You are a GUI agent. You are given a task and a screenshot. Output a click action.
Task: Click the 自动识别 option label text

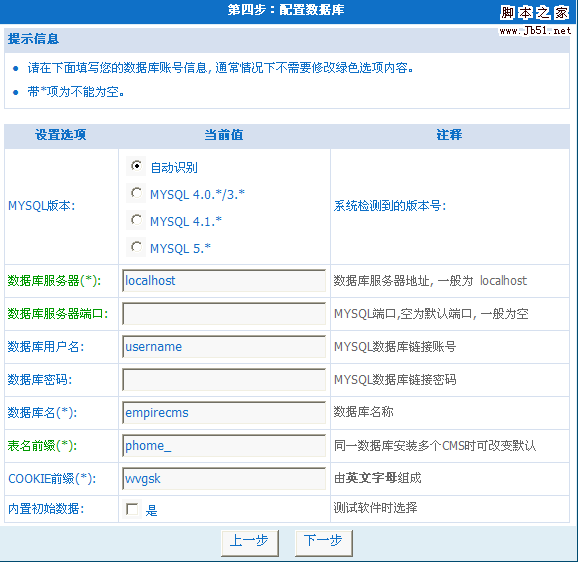174,168
